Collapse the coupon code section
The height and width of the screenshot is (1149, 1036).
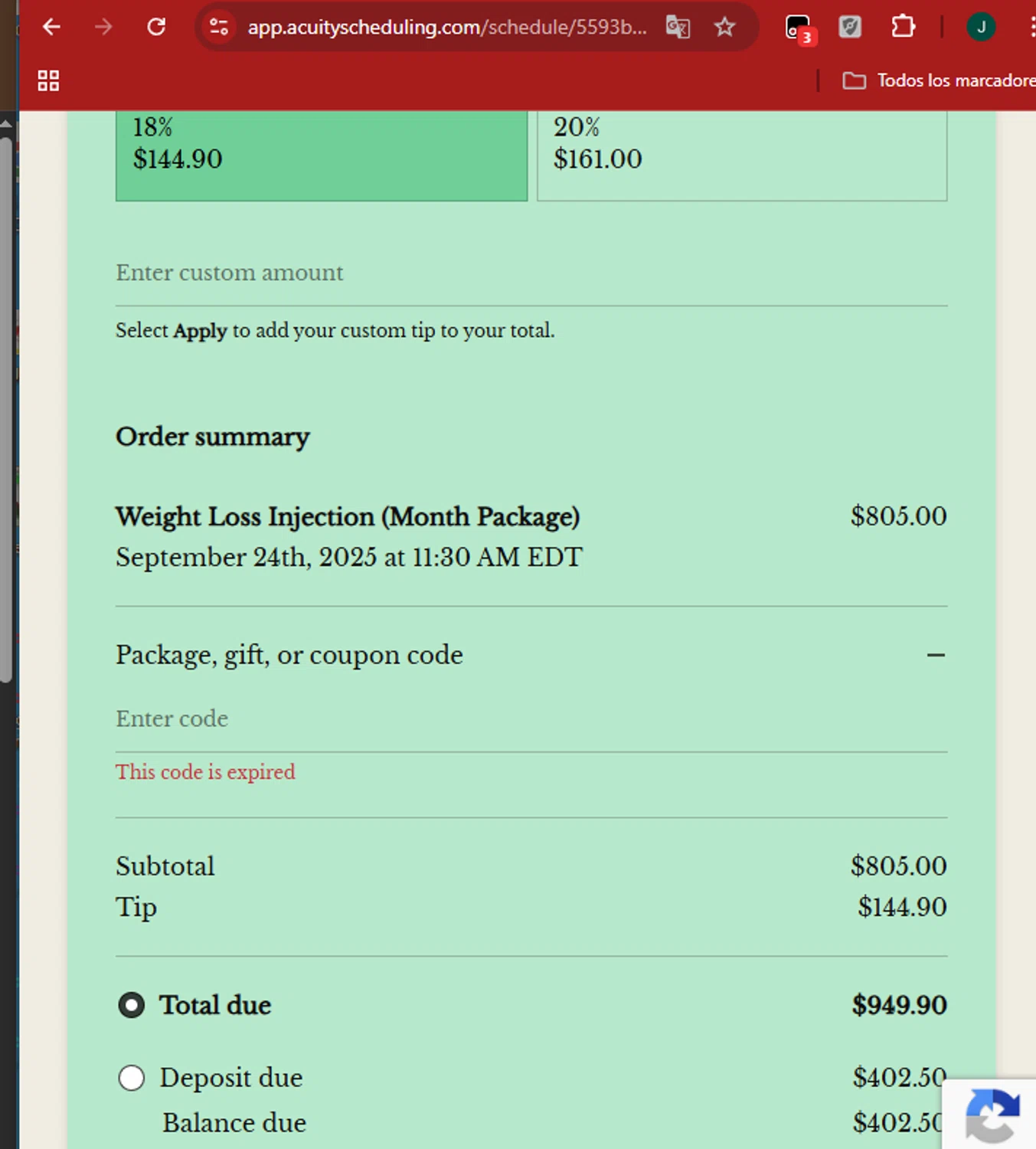[x=936, y=655]
